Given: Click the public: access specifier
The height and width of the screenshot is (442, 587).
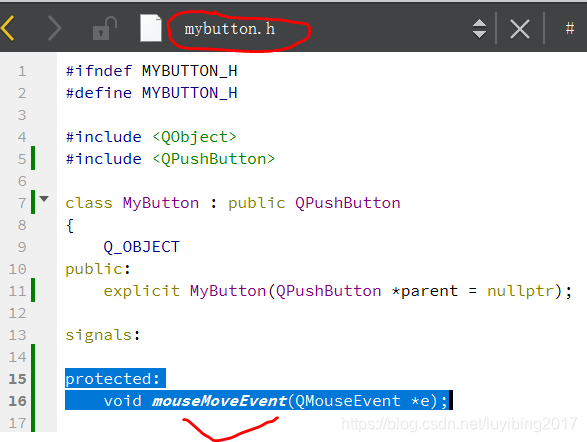Looking at the screenshot, I should click(x=98, y=269).
